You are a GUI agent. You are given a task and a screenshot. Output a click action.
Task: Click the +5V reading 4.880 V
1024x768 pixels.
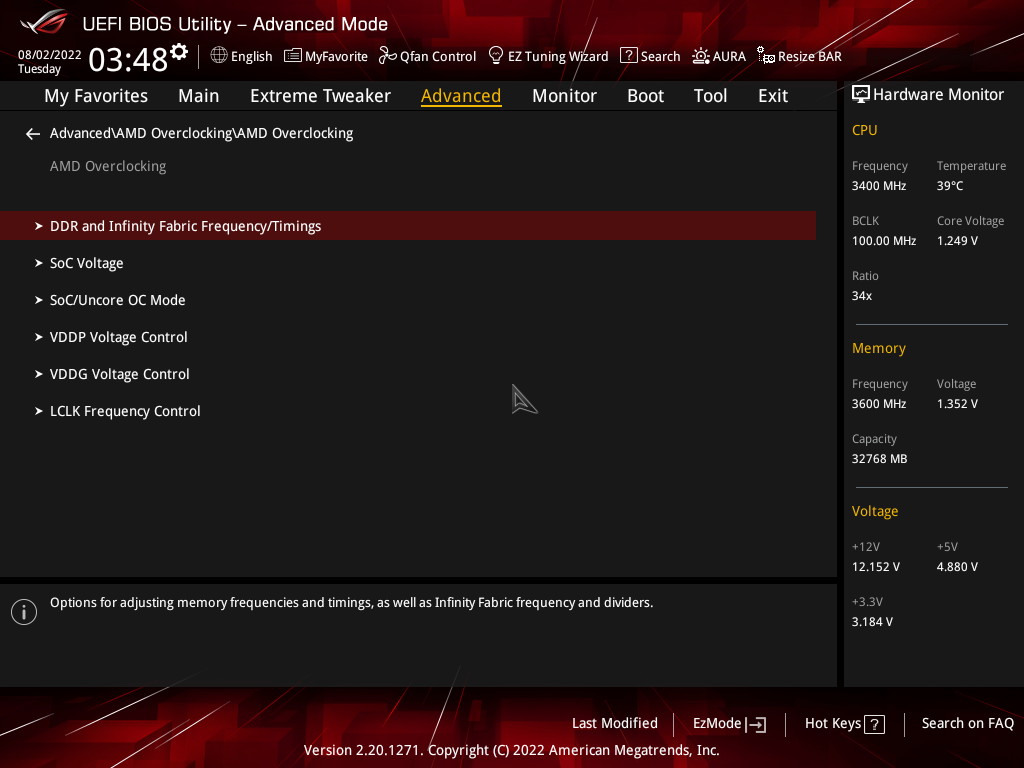tap(957, 567)
